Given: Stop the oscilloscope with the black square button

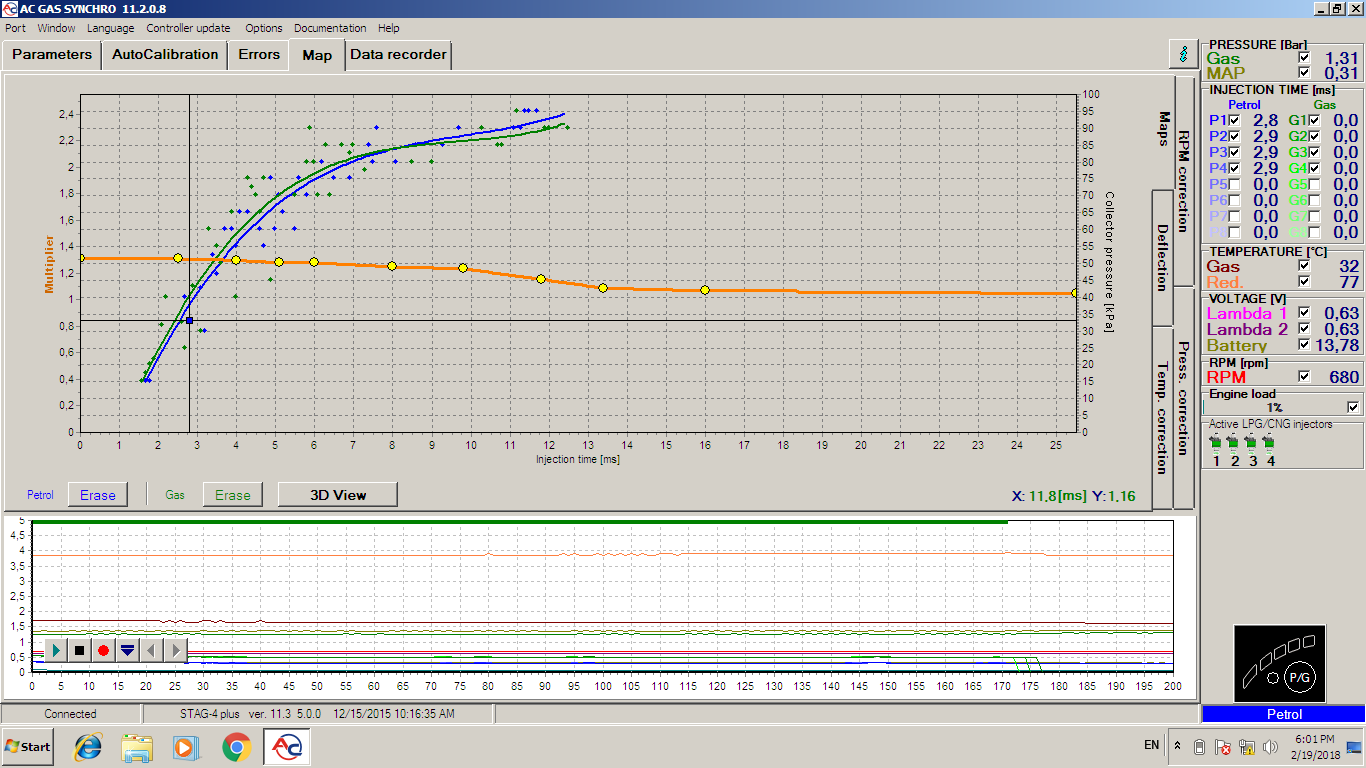Looking at the screenshot, I should click(x=80, y=650).
